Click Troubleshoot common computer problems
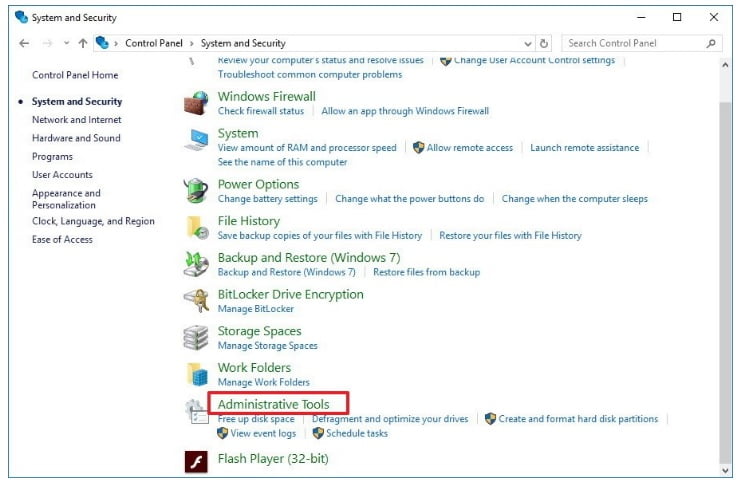 click(x=310, y=75)
